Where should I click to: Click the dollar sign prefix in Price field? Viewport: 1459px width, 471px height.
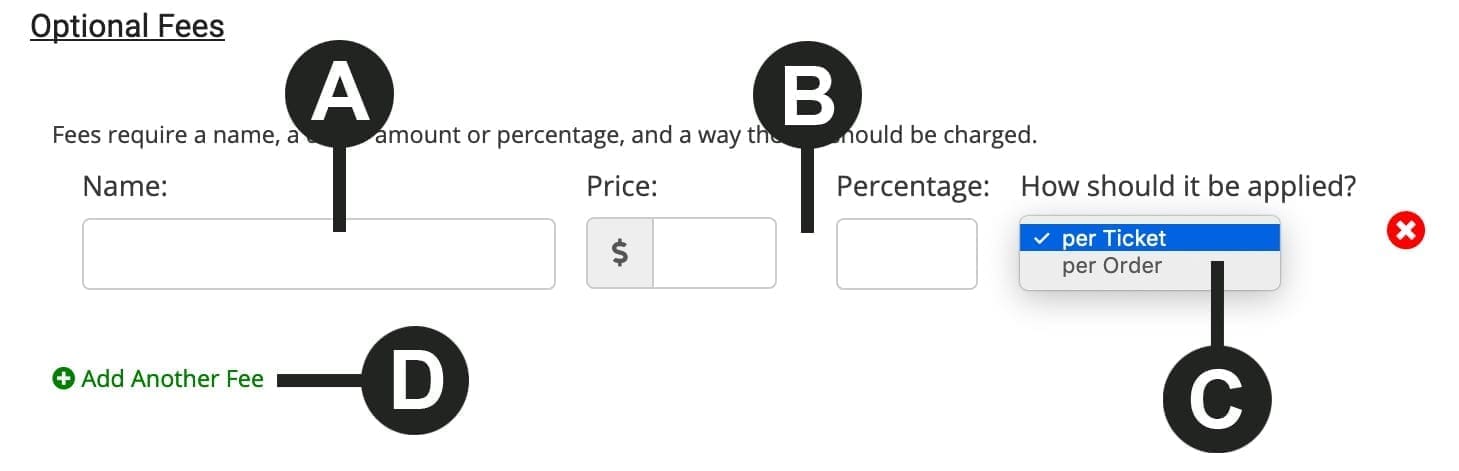pos(620,253)
